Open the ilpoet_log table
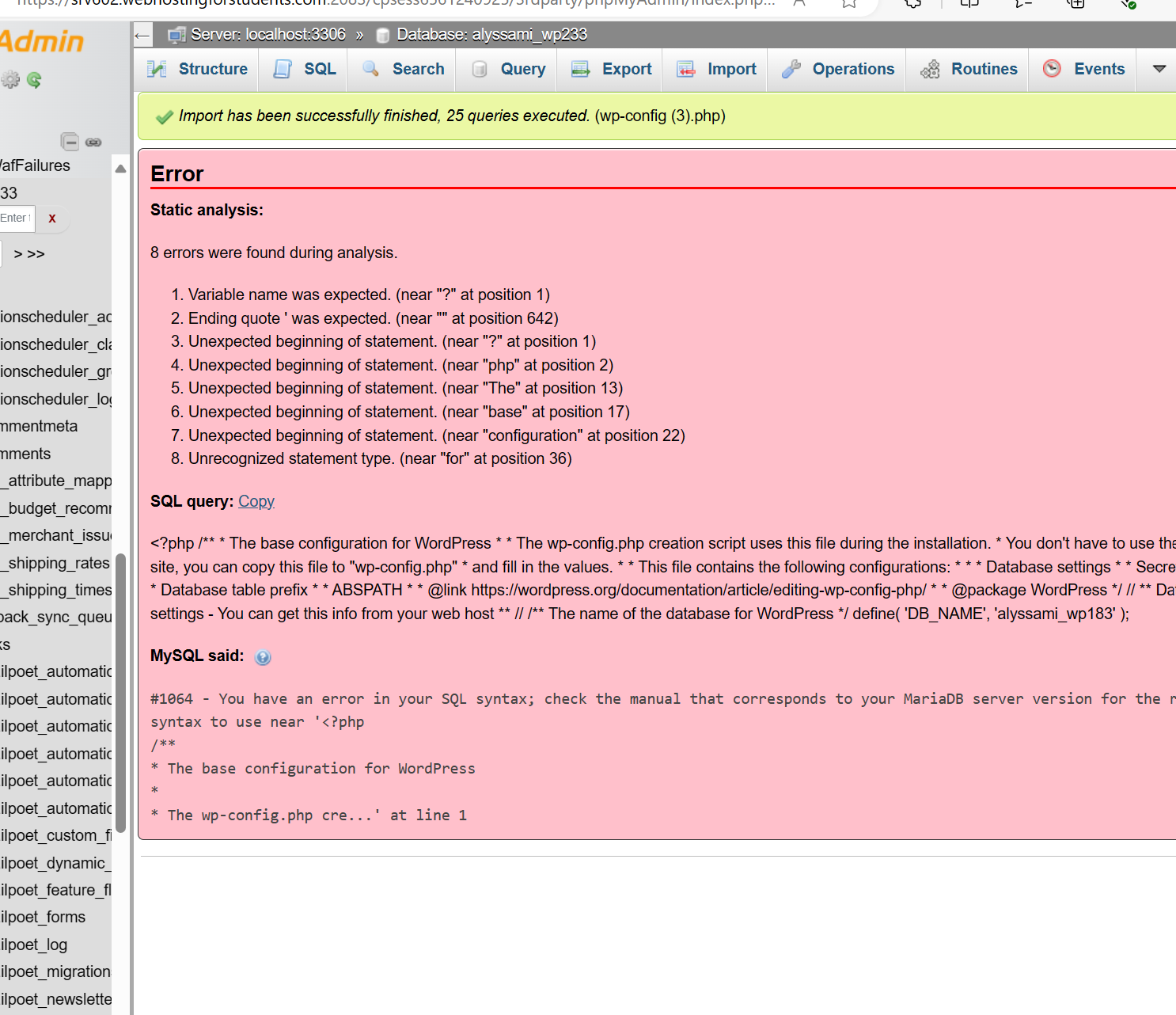 pos(34,945)
